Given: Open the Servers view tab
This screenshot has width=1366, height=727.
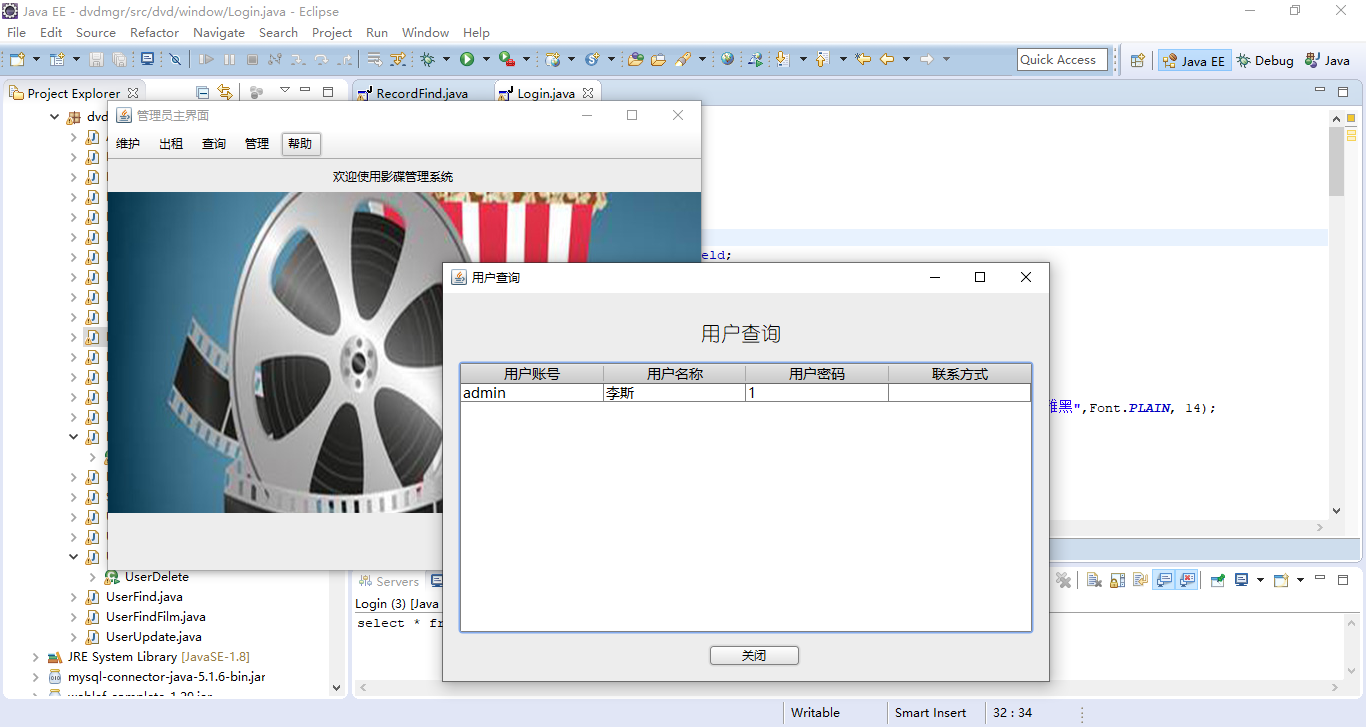Looking at the screenshot, I should pos(388,581).
